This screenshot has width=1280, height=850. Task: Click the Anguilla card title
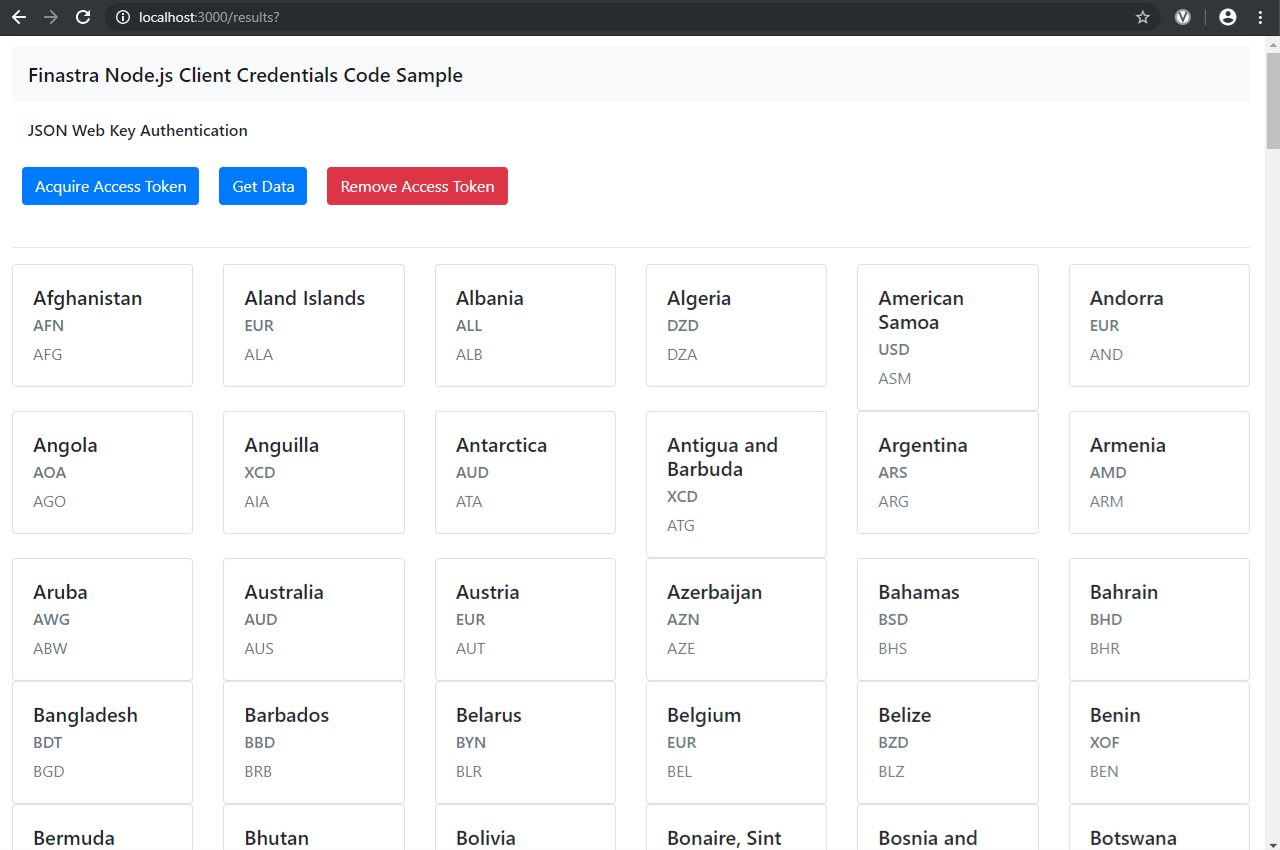[x=282, y=445]
